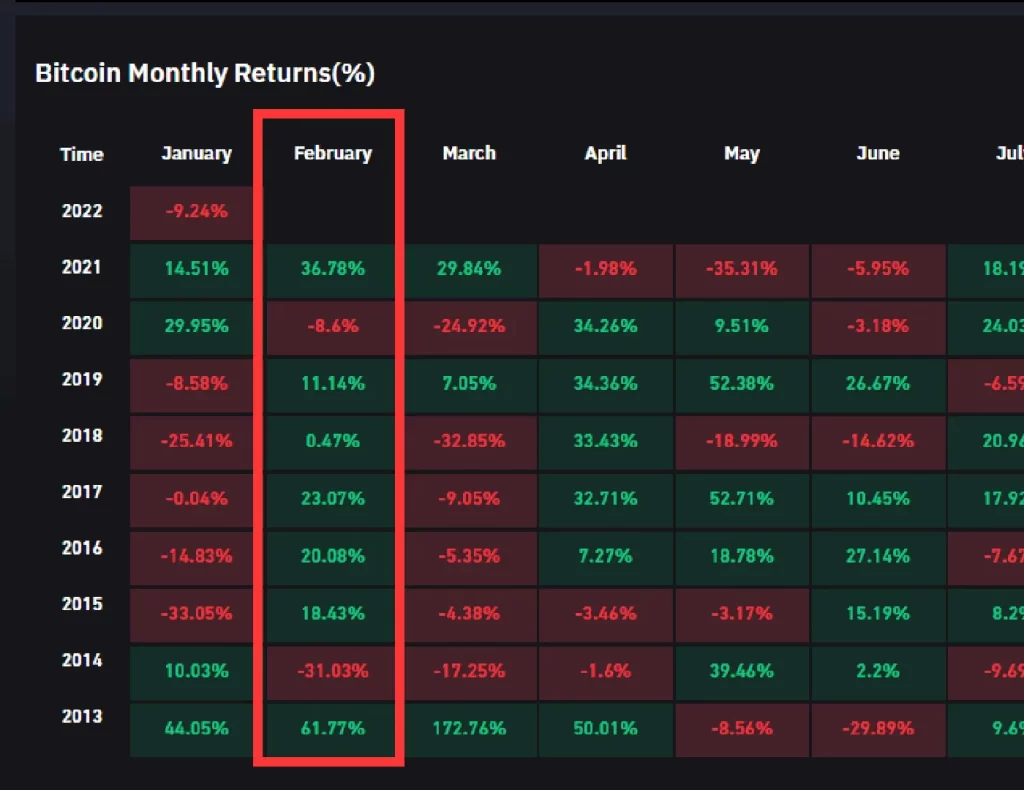Select the March column header
This screenshot has height=790, width=1024.
(x=469, y=153)
